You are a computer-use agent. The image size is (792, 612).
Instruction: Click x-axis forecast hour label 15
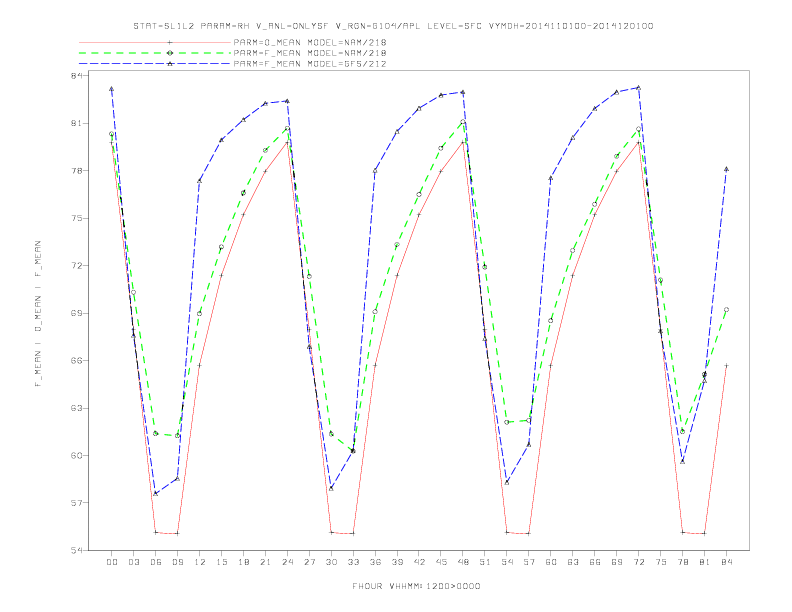pyautogui.click(x=221, y=562)
